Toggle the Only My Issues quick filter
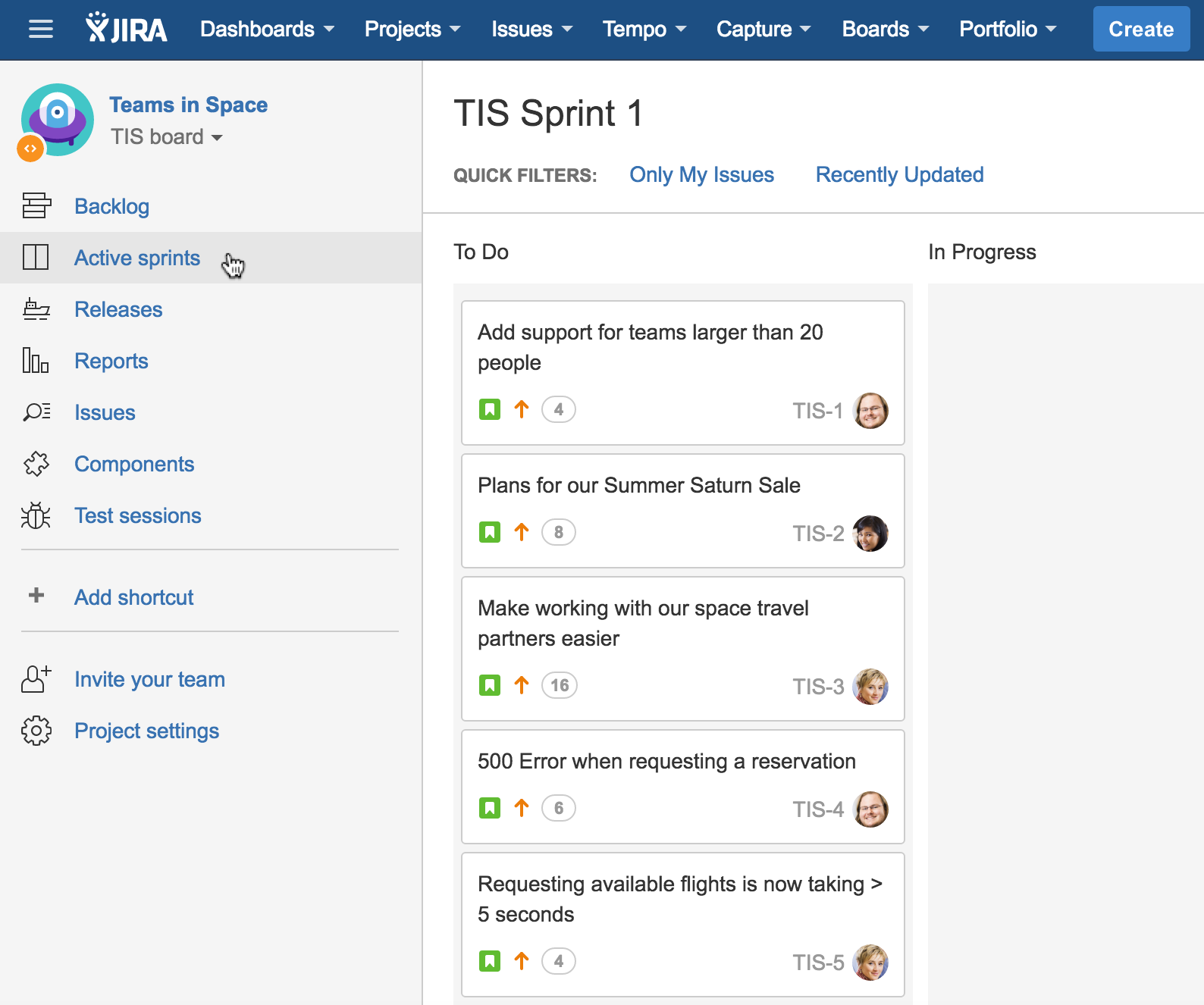Image resolution: width=1204 pixels, height=1005 pixels. (701, 175)
